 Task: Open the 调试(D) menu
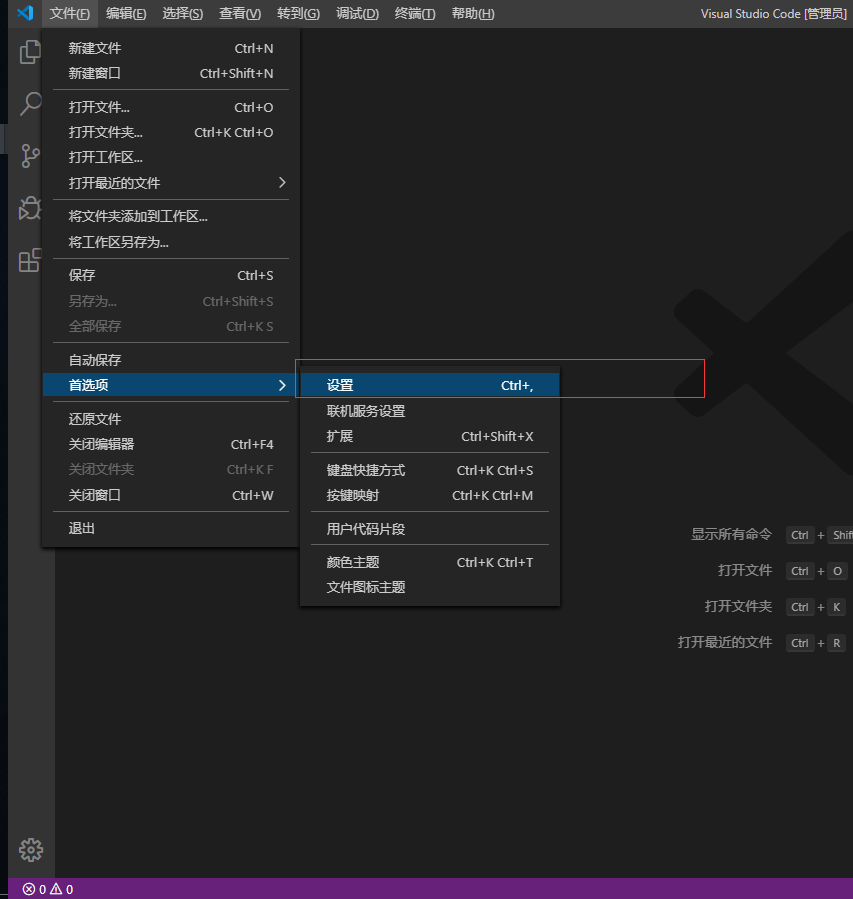357,13
